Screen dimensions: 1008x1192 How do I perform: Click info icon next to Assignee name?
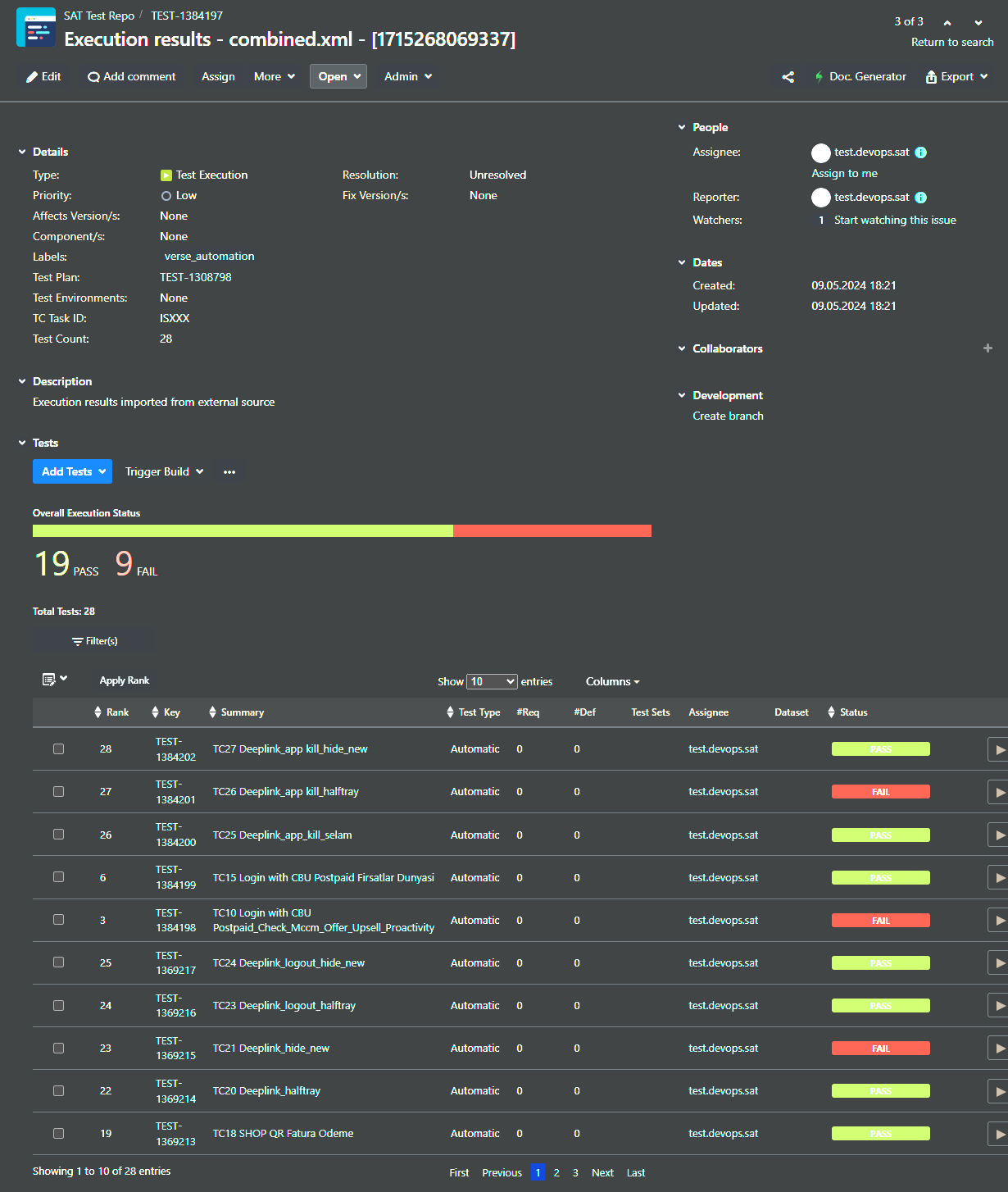pyautogui.click(x=921, y=152)
